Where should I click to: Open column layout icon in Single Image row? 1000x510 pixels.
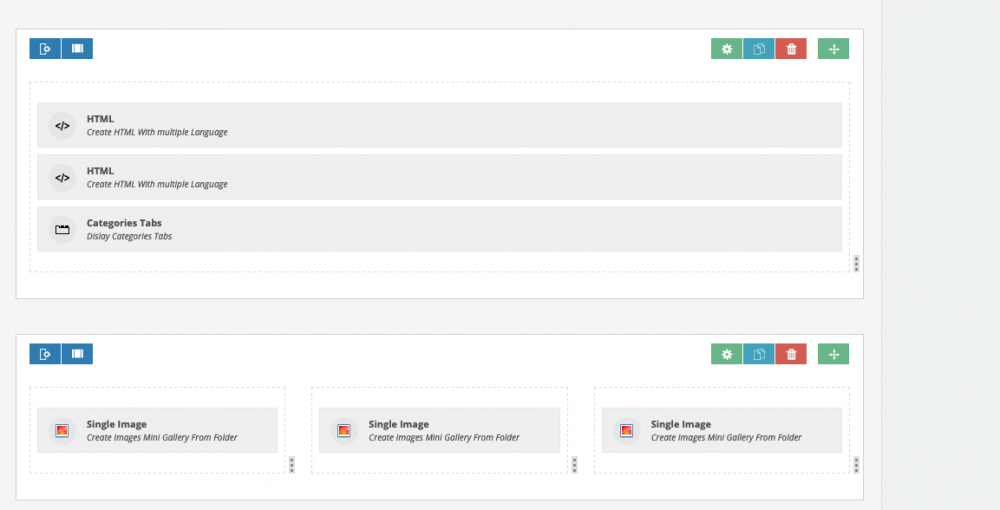(77, 354)
